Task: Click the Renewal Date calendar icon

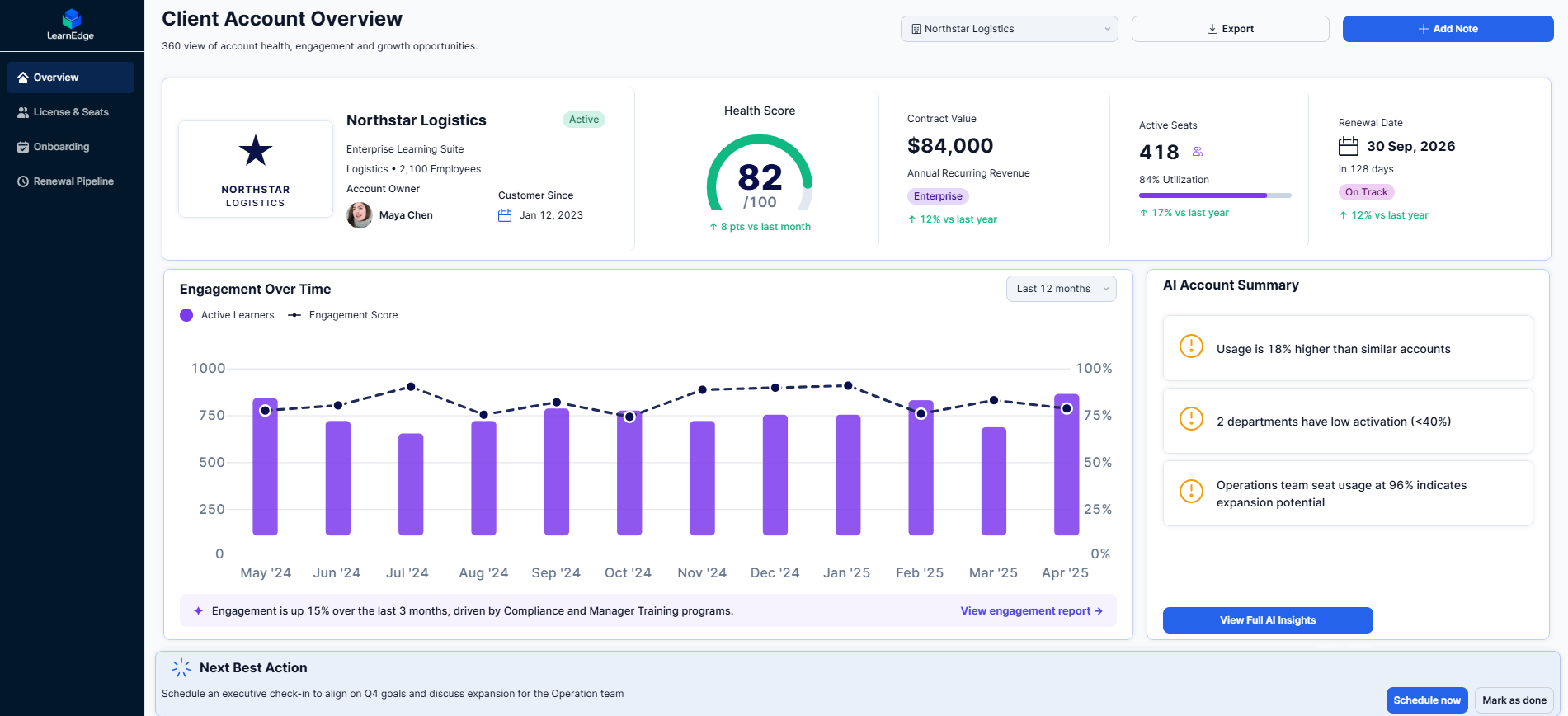Action: (1349, 146)
